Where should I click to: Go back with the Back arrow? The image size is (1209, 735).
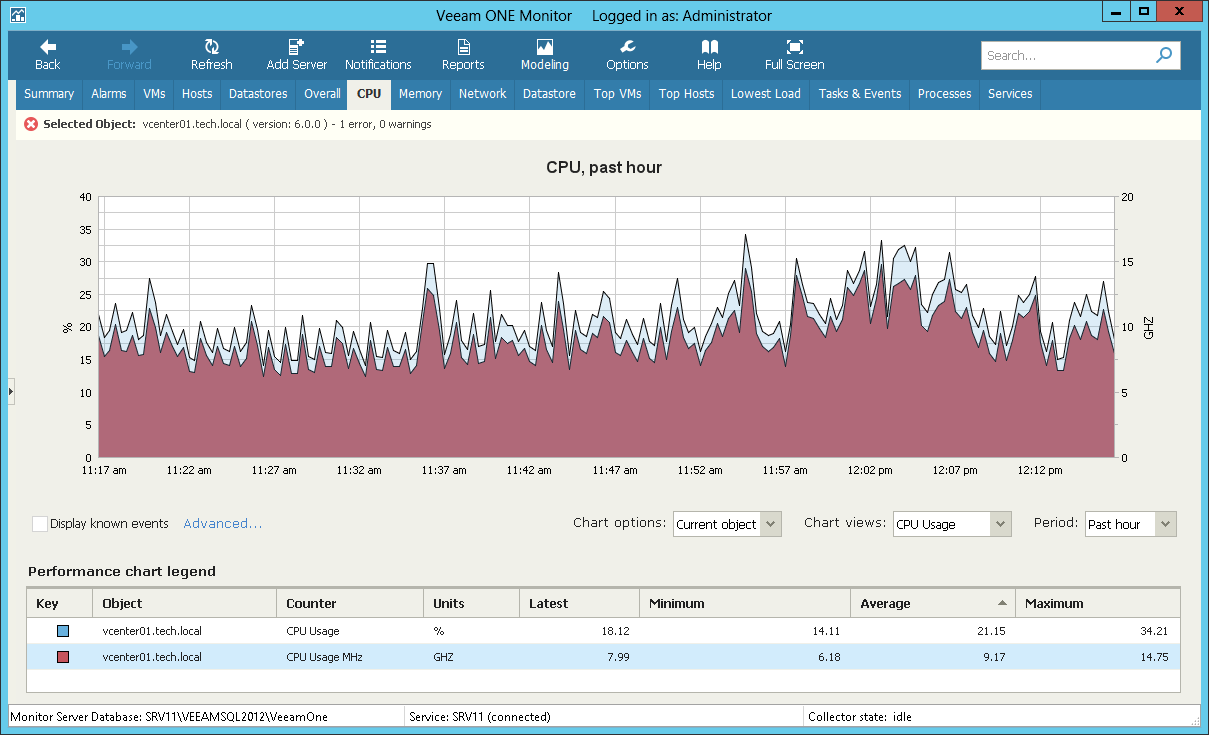click(x=47, y=55)
